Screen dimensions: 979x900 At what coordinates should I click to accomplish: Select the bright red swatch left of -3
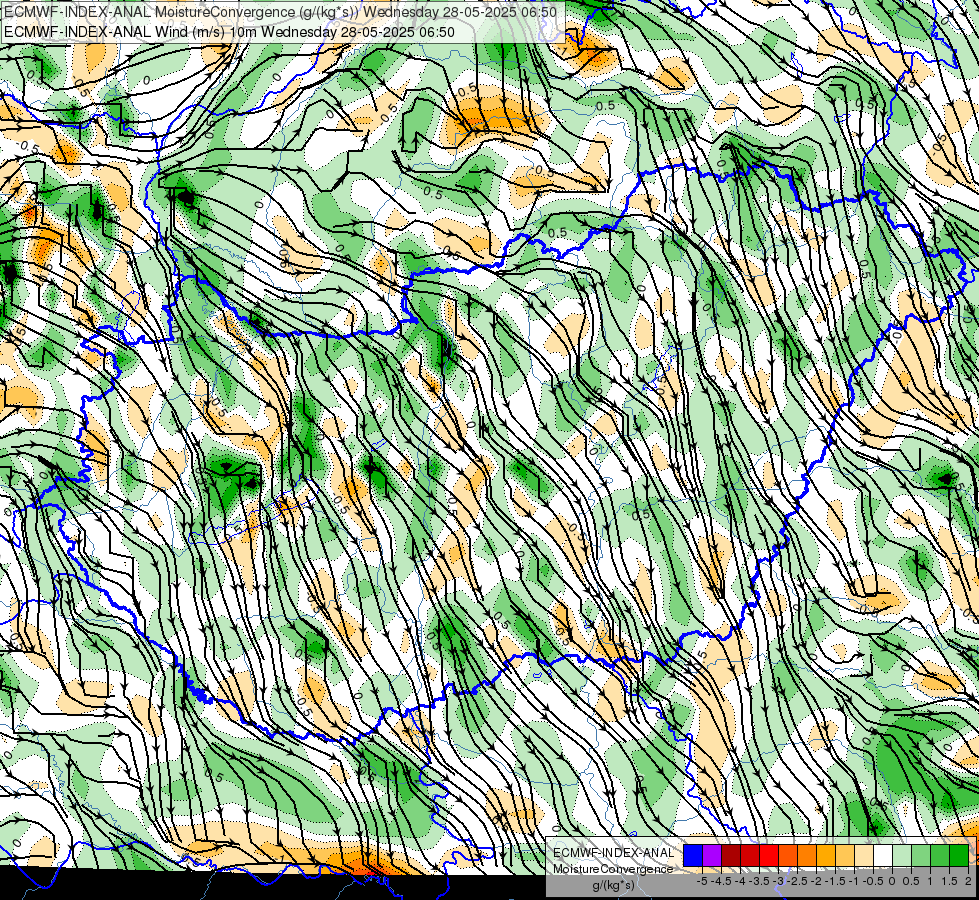(769, 856)
